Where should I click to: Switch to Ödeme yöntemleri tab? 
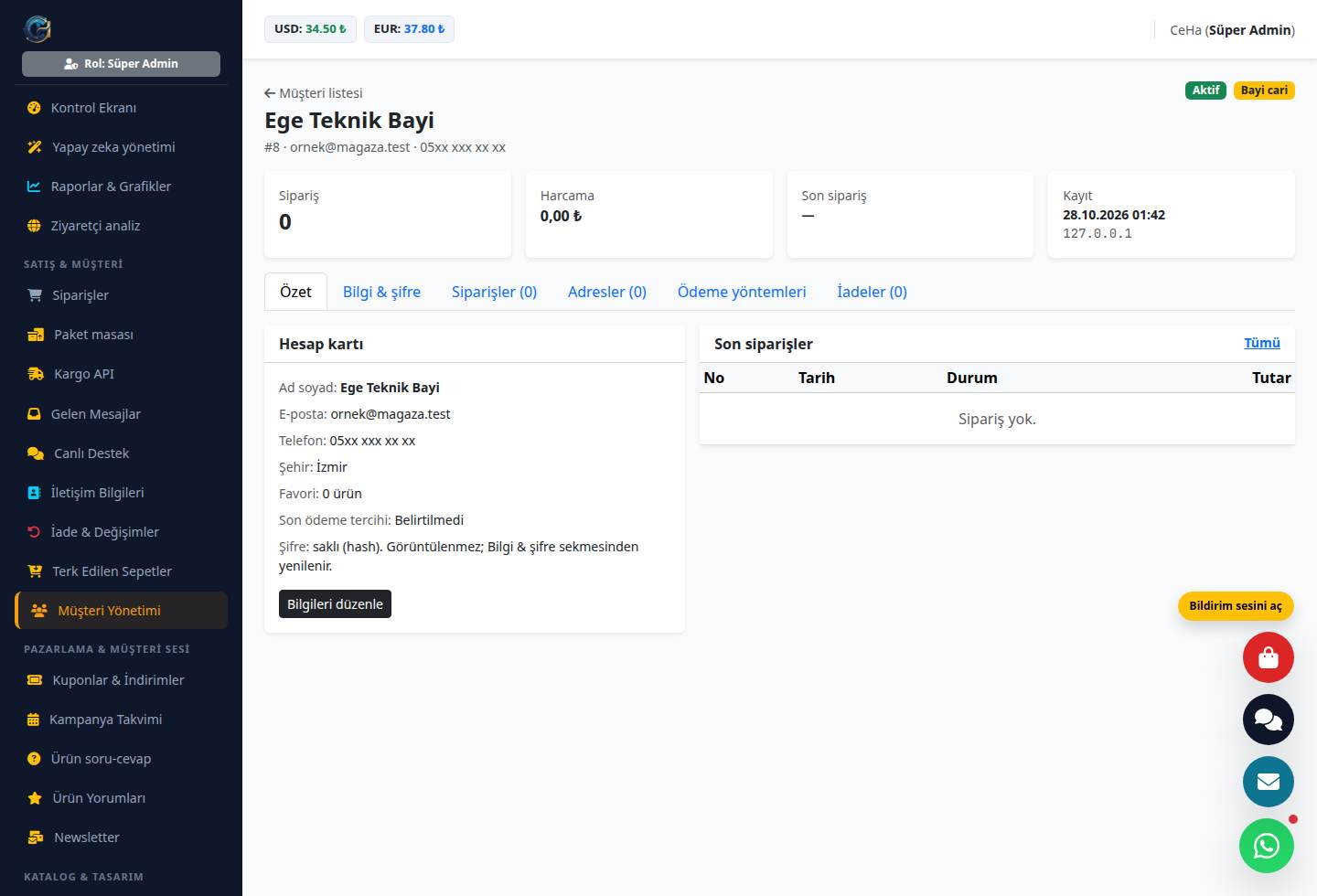coord(742,292)
